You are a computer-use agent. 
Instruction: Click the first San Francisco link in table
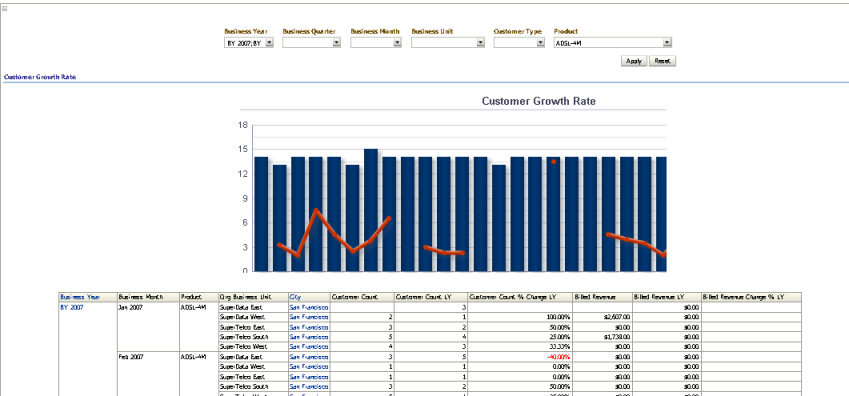309,307
